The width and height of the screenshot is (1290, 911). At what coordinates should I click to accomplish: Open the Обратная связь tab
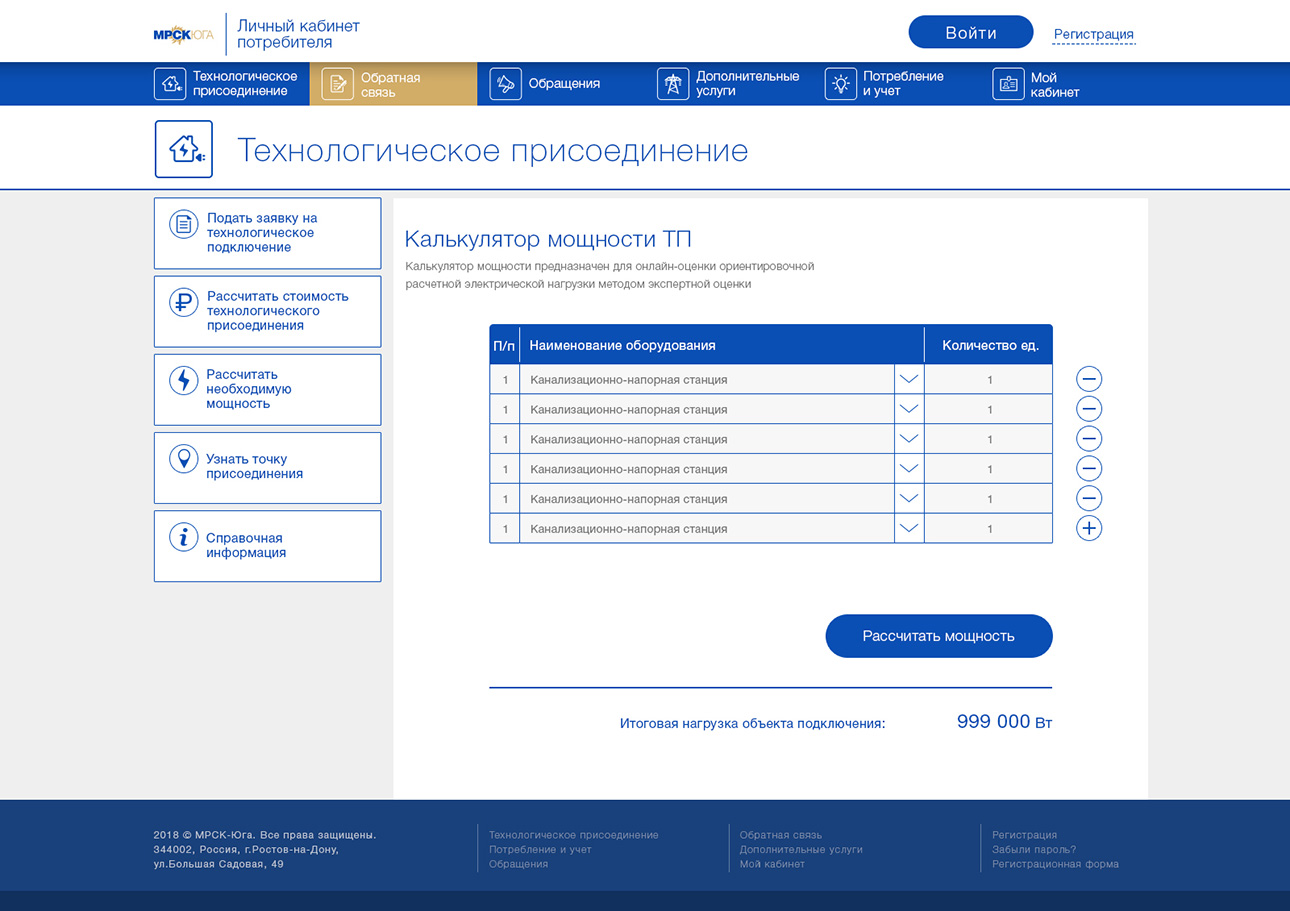click(x=392, y=84)
